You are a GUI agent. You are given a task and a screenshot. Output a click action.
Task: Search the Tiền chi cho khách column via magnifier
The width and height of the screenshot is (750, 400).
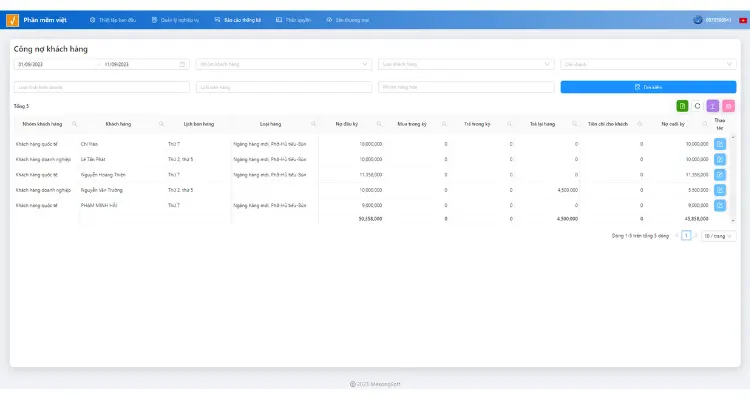640,124
